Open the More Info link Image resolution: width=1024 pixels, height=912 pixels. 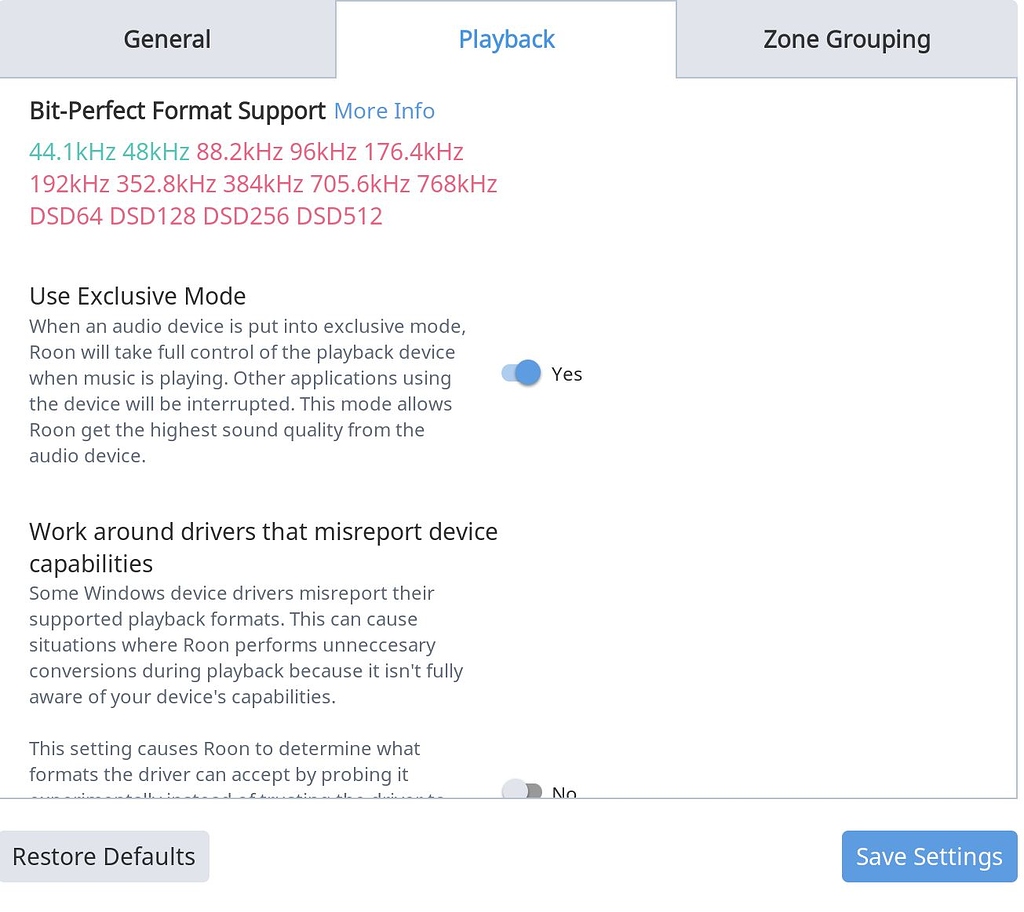click(x=384, y=111)
